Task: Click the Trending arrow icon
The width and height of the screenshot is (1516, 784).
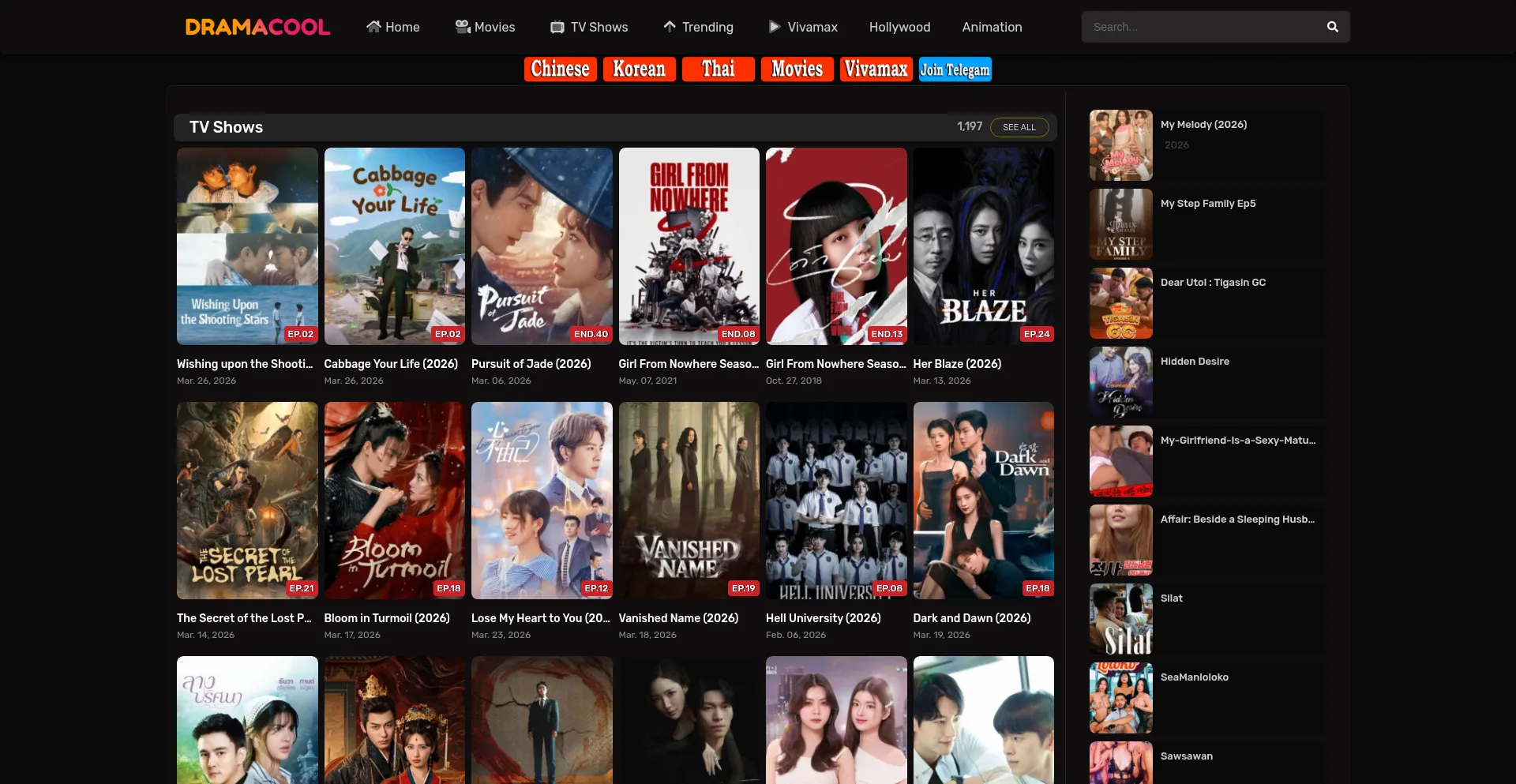Action: tap(670, 27)
